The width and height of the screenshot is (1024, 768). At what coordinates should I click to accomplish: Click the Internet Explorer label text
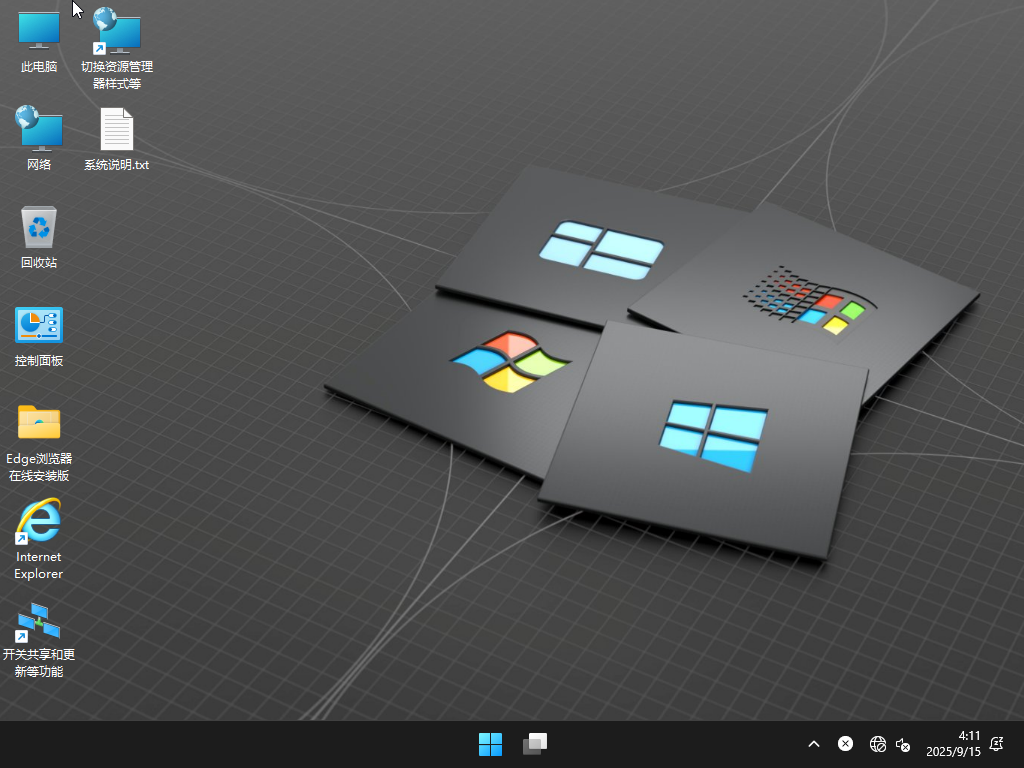(x=39, y=565)
